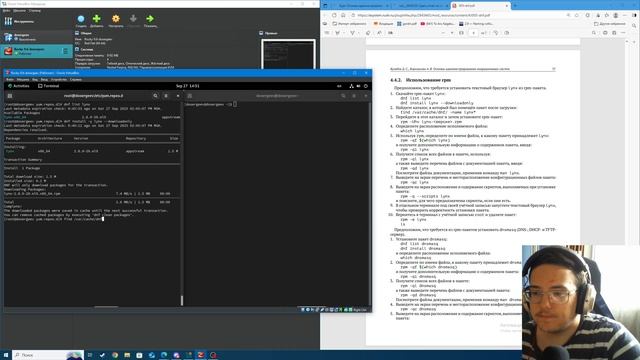Click the browser profile avatar icon
The image size is (640, 360).
(616, 15)
